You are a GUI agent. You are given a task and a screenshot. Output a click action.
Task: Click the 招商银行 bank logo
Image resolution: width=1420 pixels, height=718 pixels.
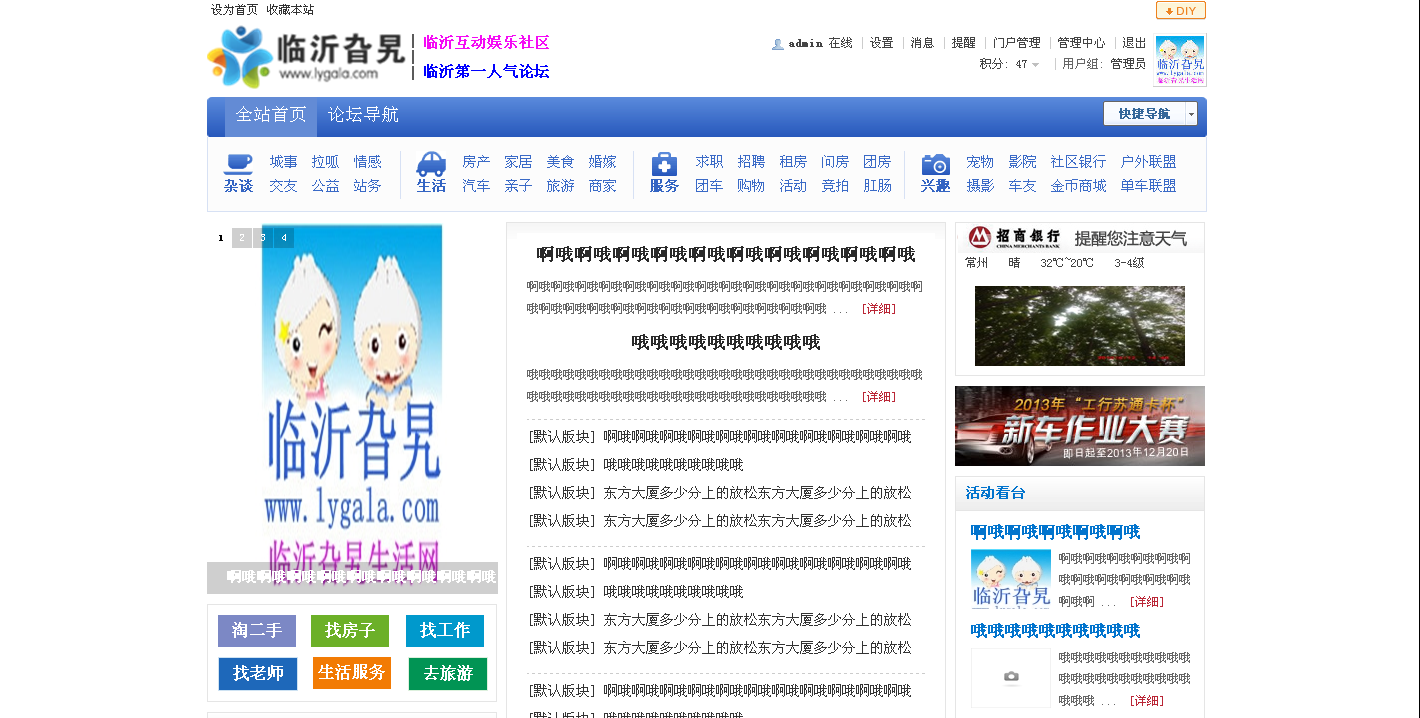(x=1014, y=238)
